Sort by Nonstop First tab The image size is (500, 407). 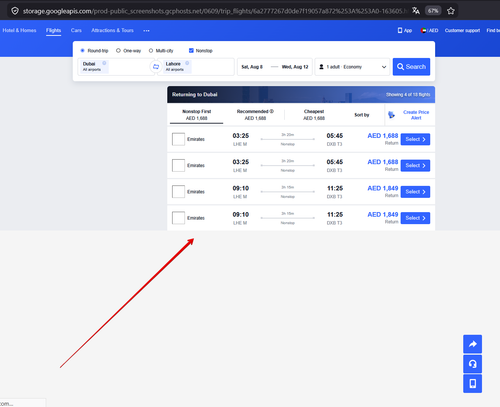197,115
